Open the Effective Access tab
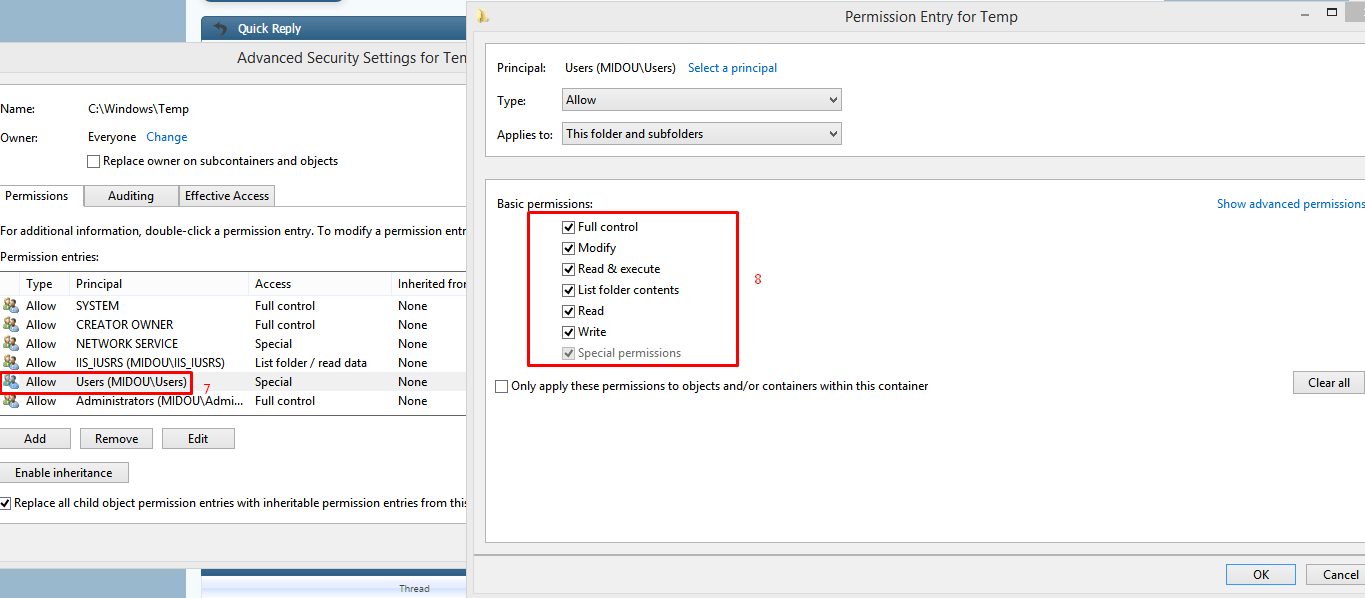This screenshot has width=1365, height=598. click(227, 196)
